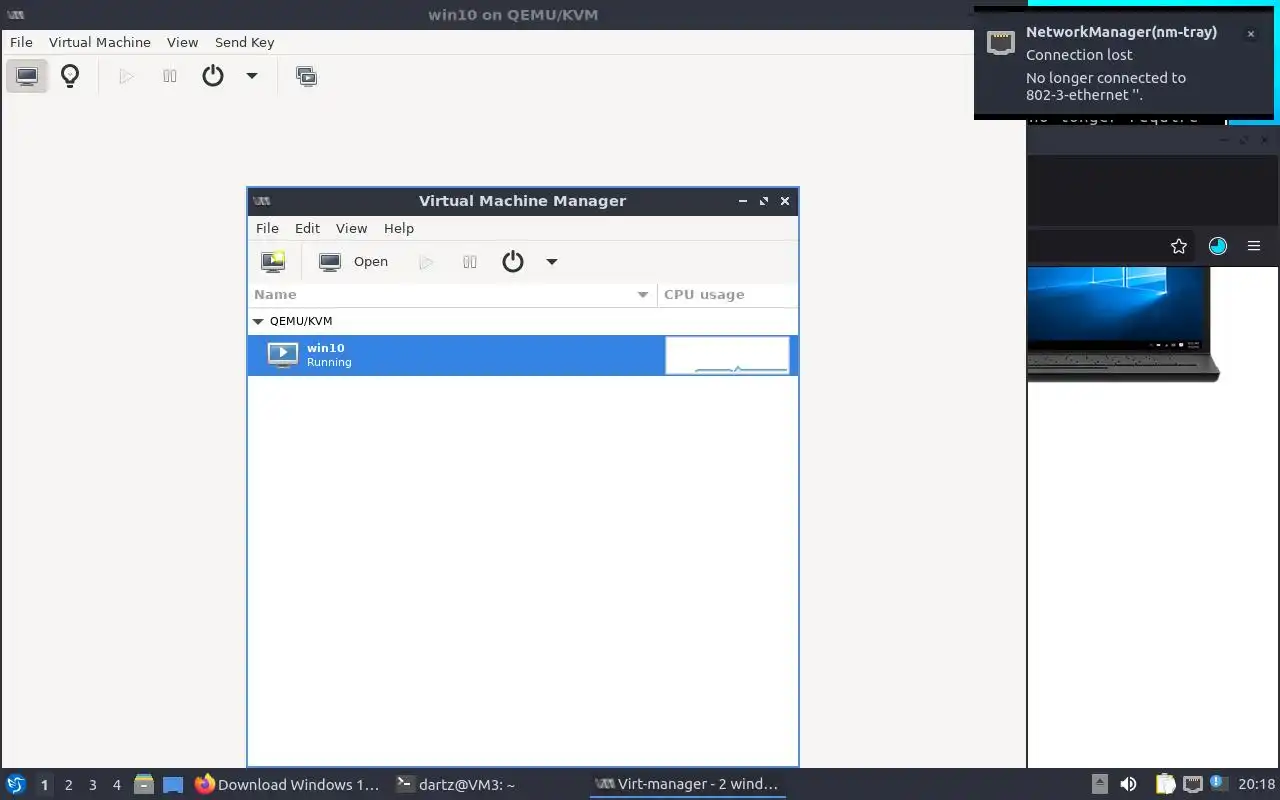Open the file manager icon on taskbar
1280x800 pixels.
(144, 785)
